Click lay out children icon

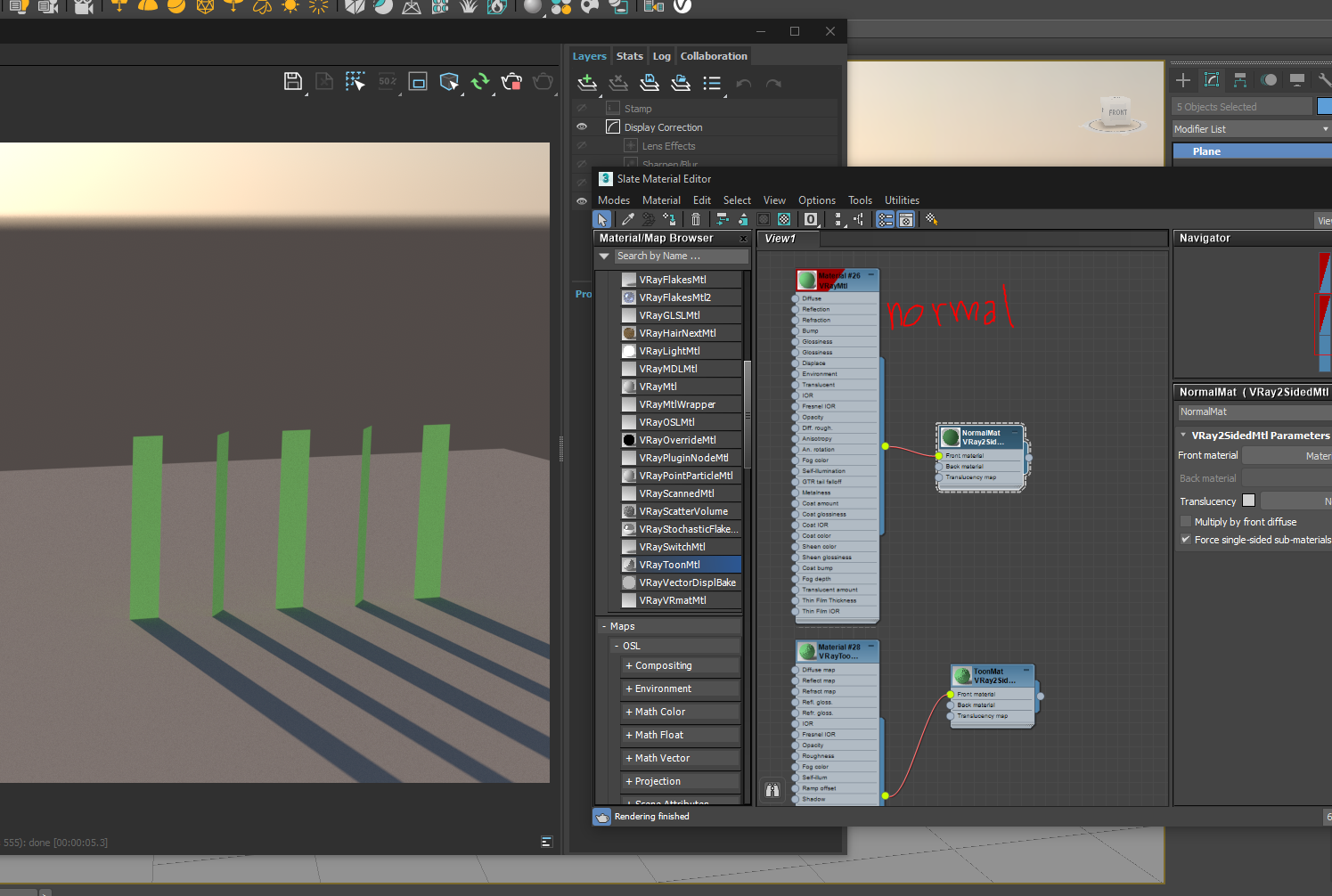(x=859, y=219)
